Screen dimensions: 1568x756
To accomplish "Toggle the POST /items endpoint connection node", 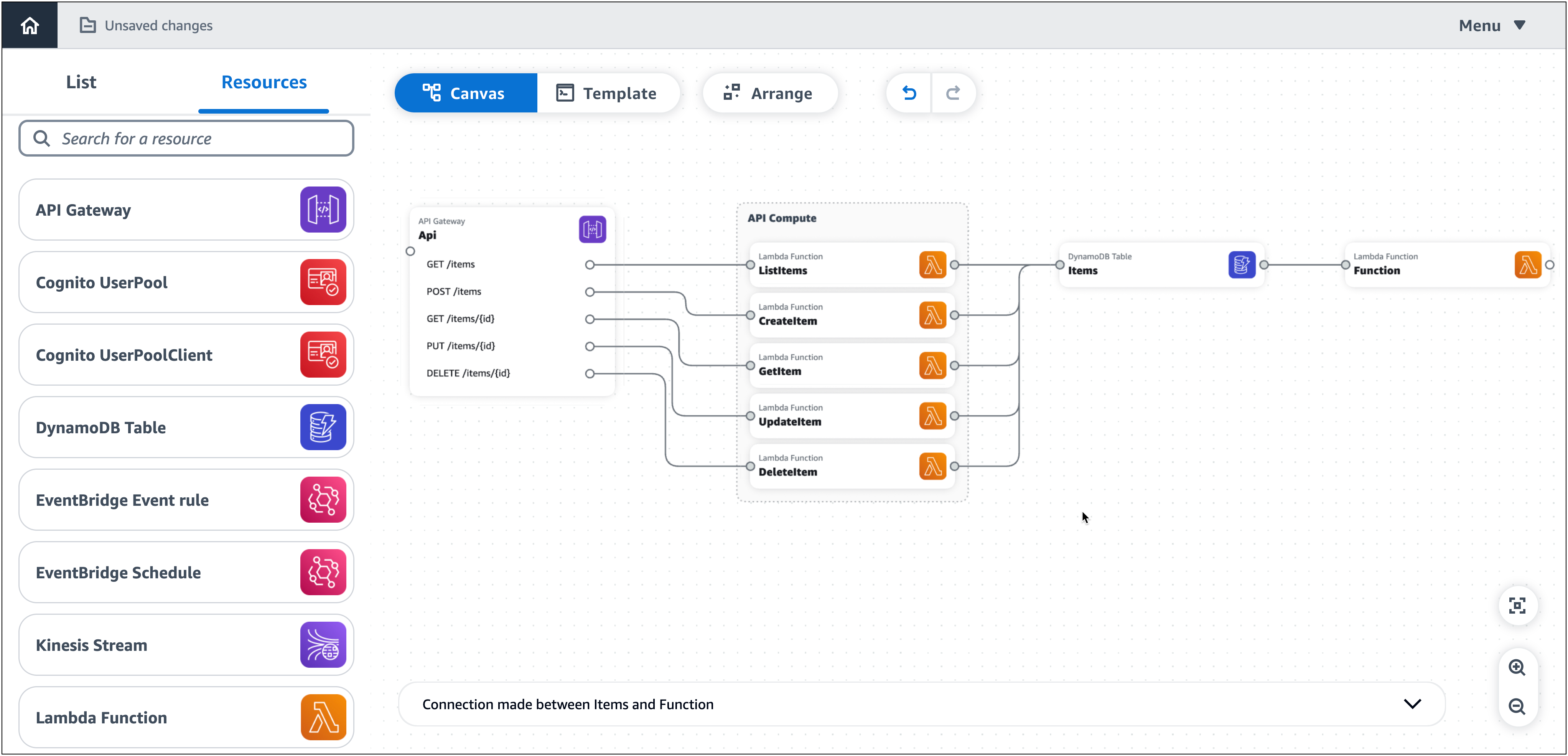I will pyautogui.click(x=589, y=290).
